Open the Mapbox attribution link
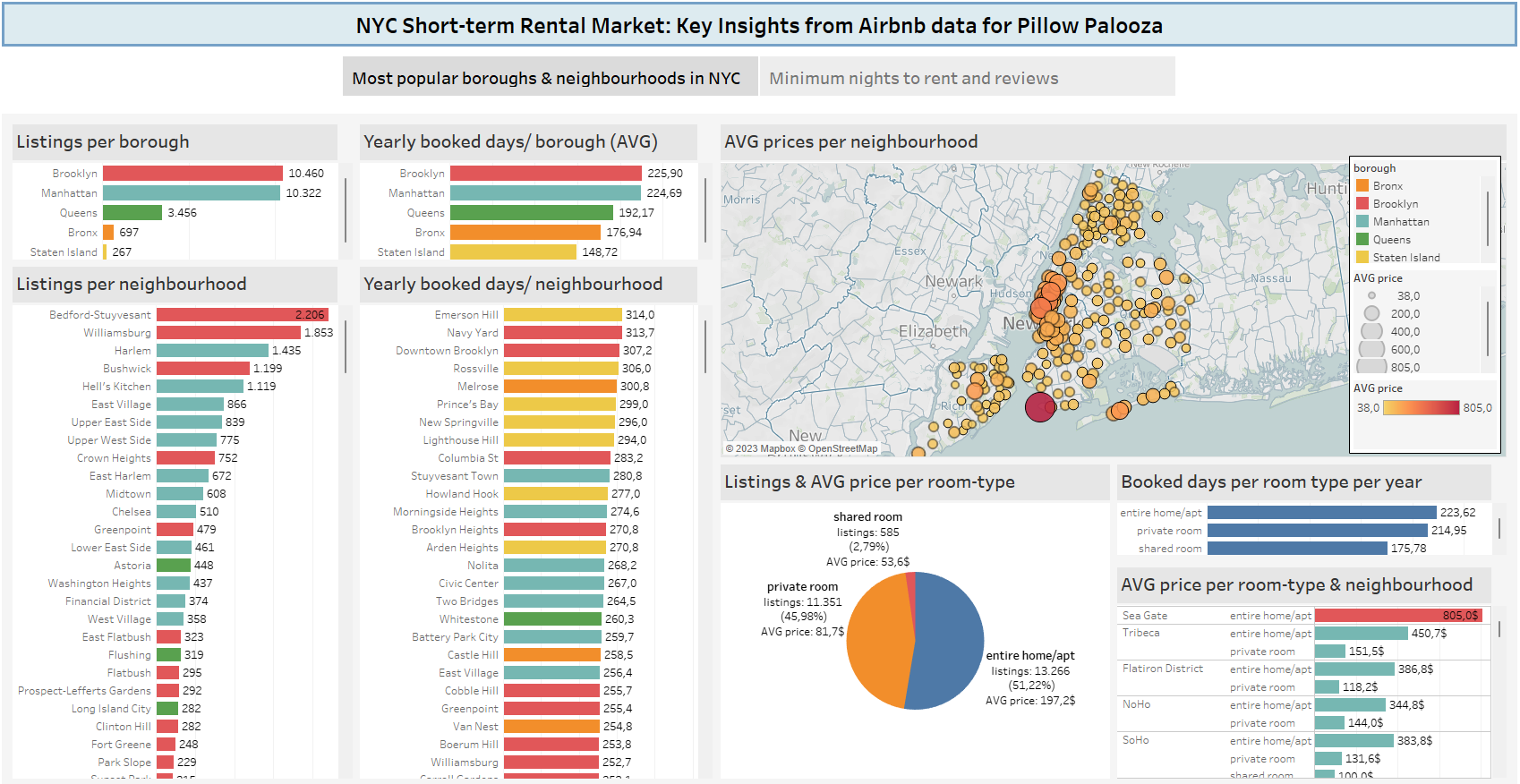 (777, 449)
